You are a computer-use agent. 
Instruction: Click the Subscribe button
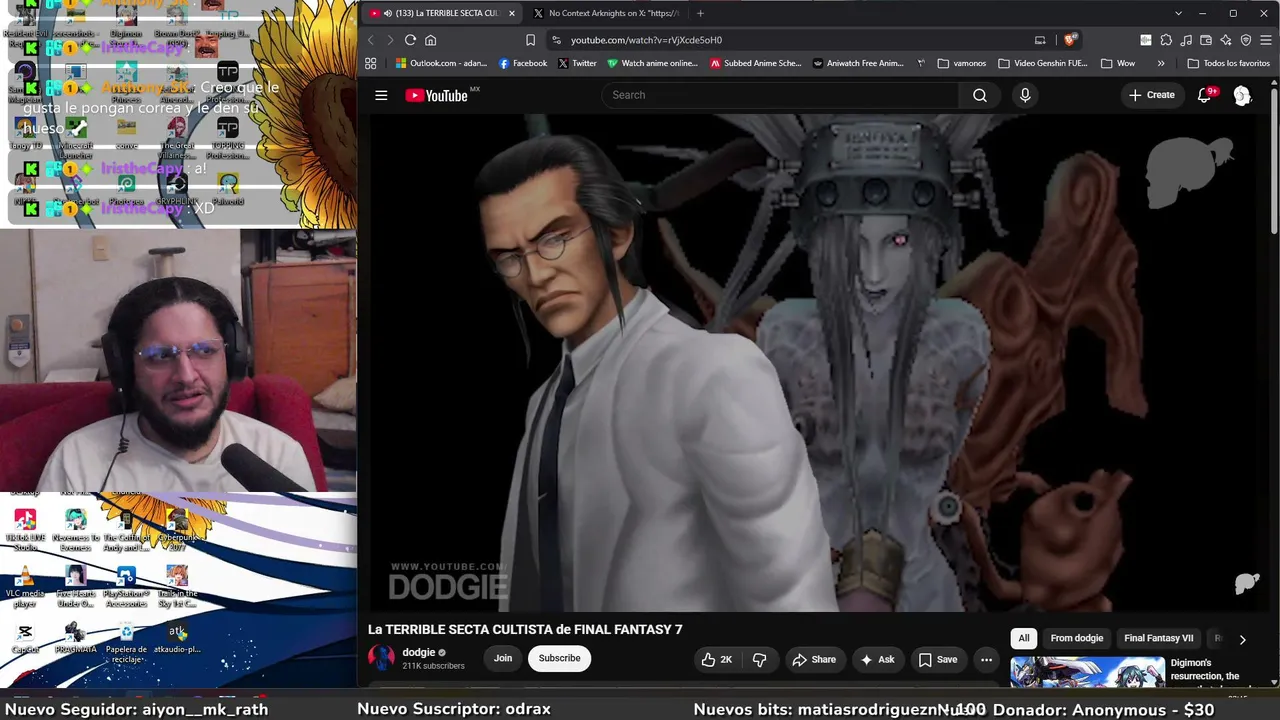tap(559, 658)
